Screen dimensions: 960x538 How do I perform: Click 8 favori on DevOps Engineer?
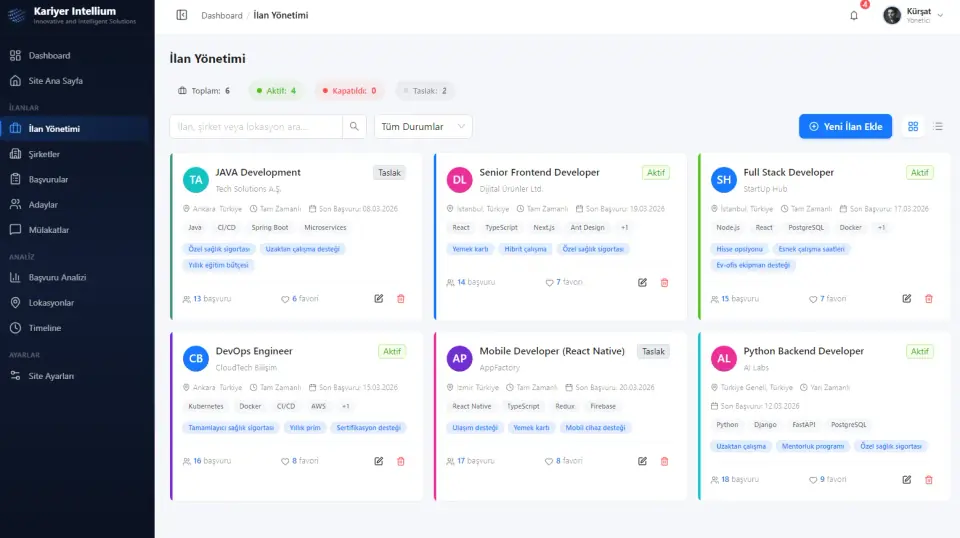pyautogui.click(x=300, y=461)
